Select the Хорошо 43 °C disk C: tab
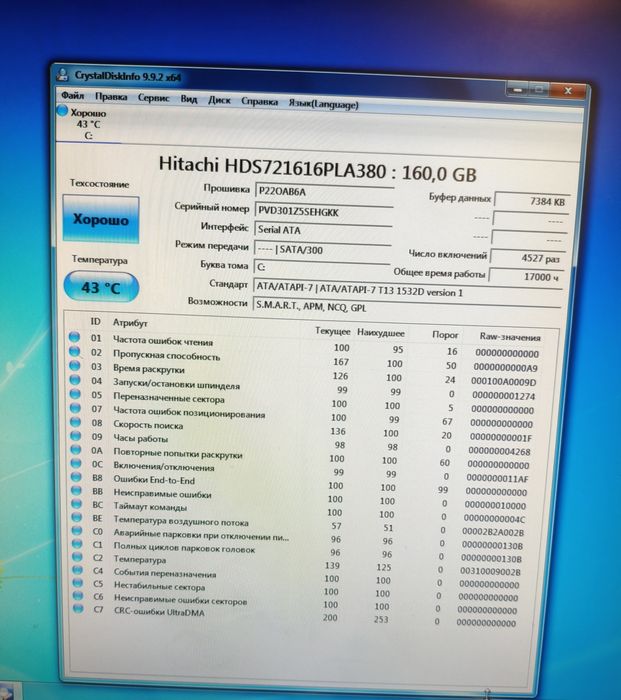 point(88,124)
